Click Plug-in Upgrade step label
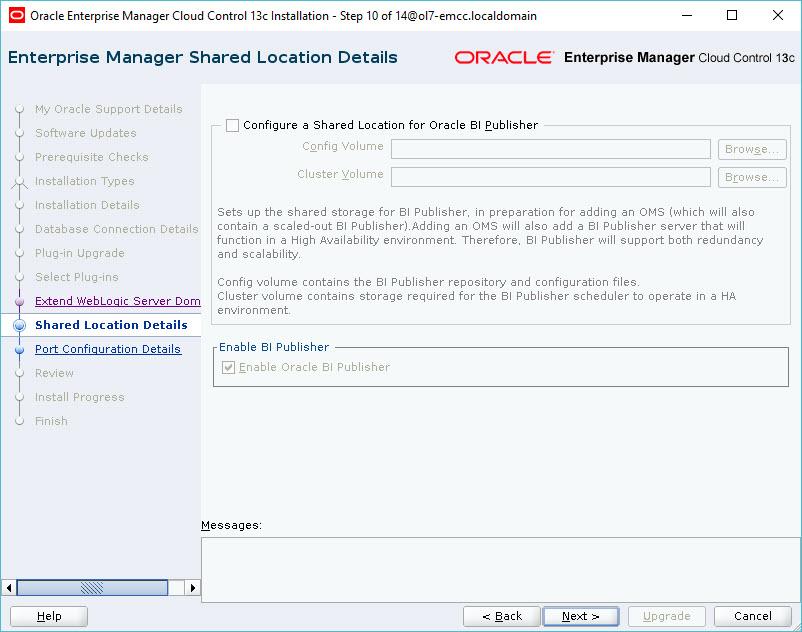Viewport: 802px width, 632px height. click(x=79, y=254)
